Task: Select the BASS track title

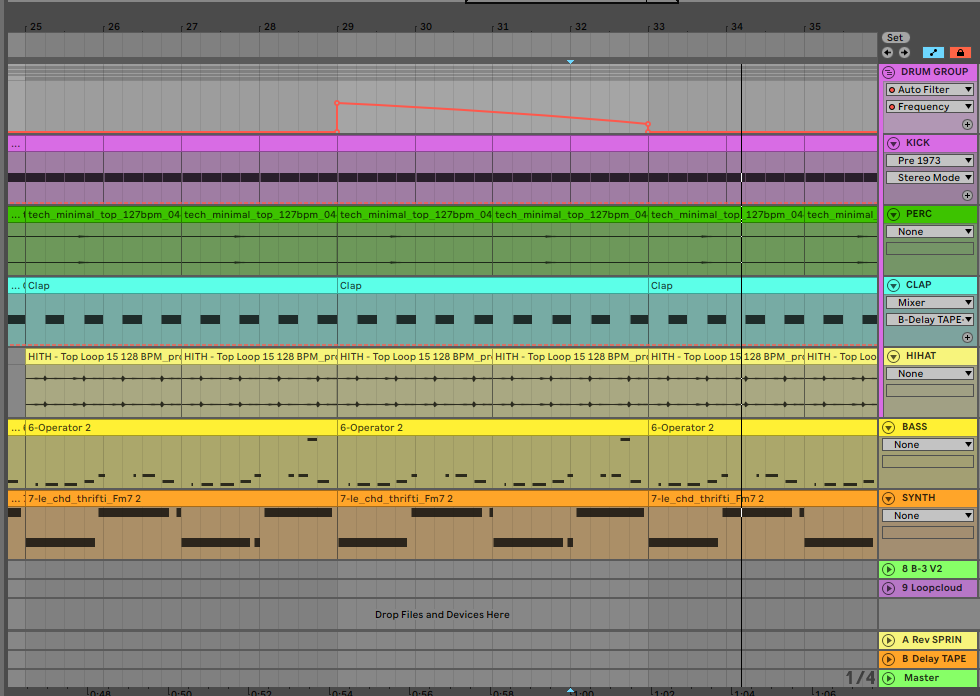Action: point(914,427)
